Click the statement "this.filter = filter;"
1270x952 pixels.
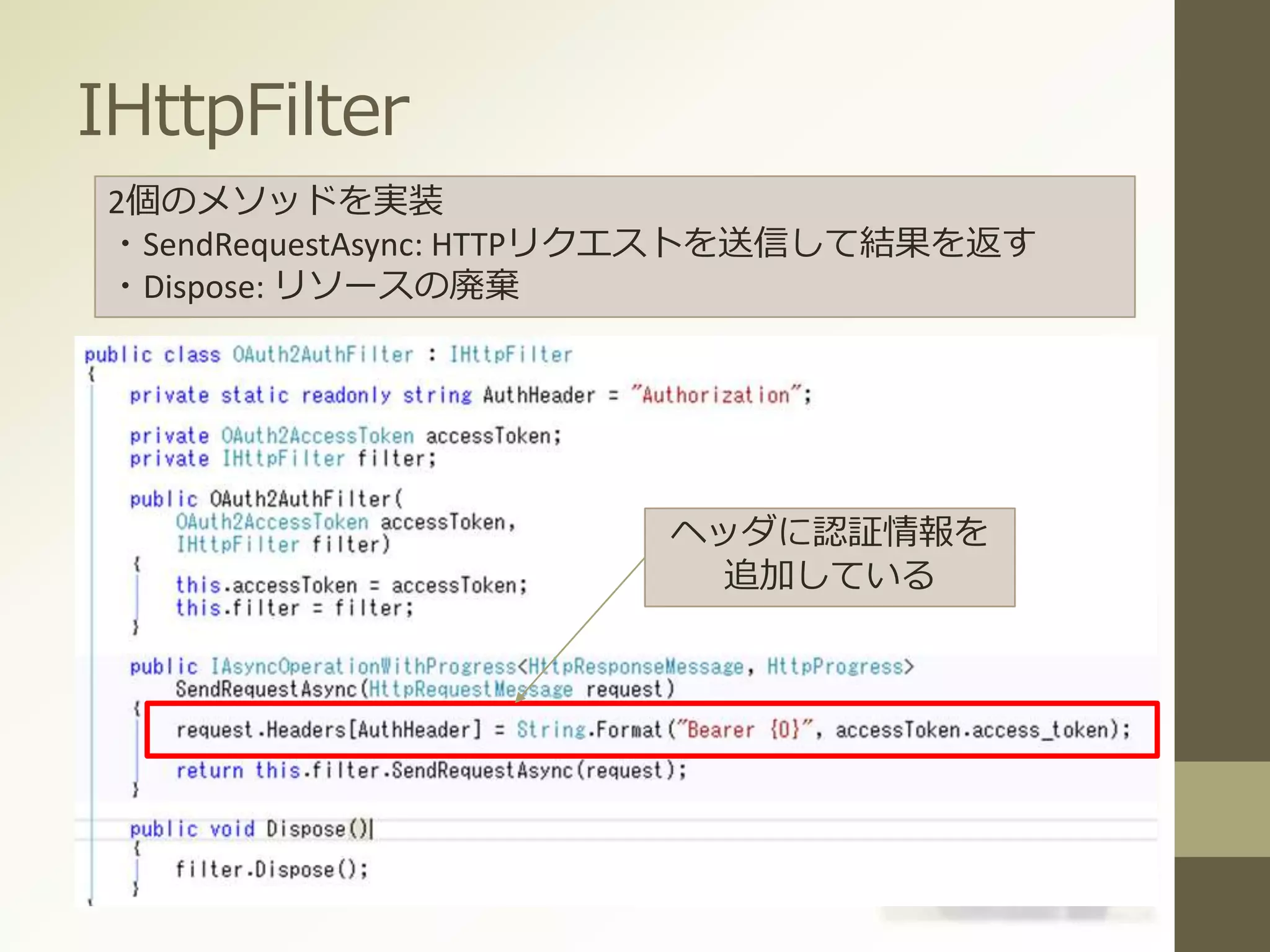294,608
